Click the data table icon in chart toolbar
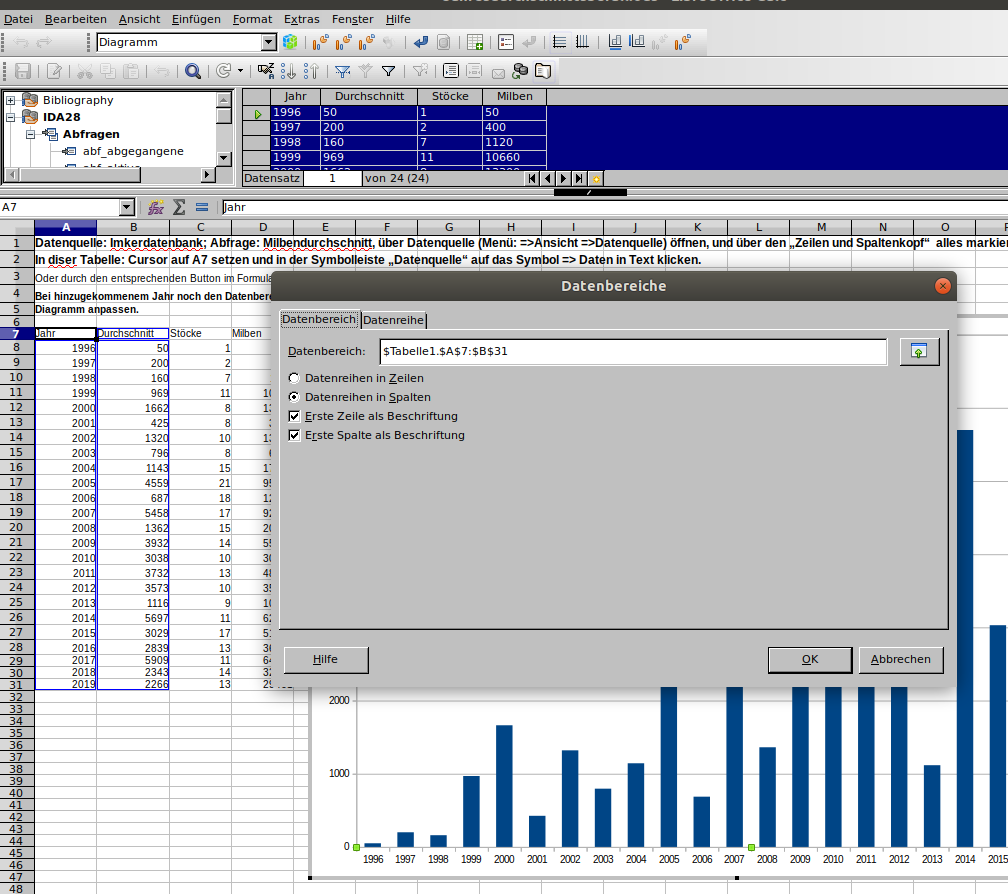Viewport: 1008px width, 894px height. [x=475, y=42]
